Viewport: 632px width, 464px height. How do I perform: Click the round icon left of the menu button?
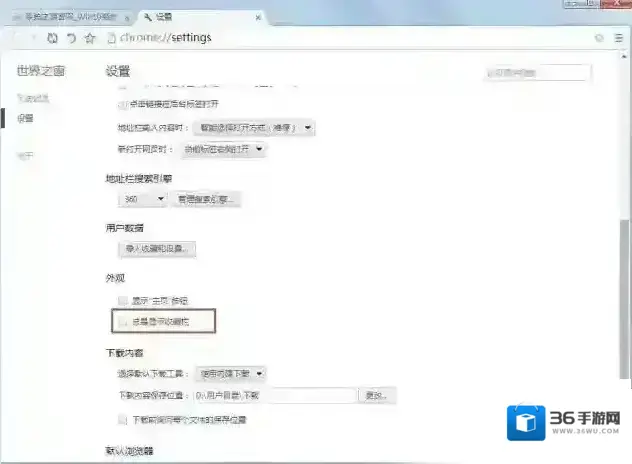[599, 38]
